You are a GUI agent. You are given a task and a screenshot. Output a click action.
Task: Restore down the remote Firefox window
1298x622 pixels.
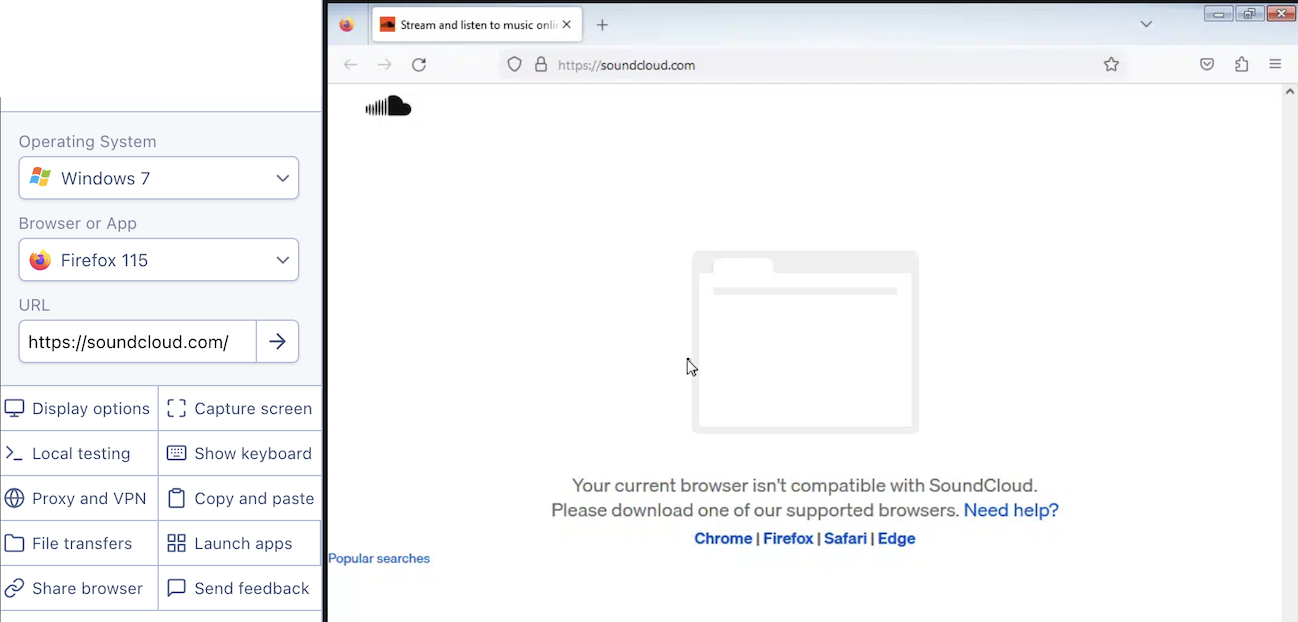coord(1249,13)
